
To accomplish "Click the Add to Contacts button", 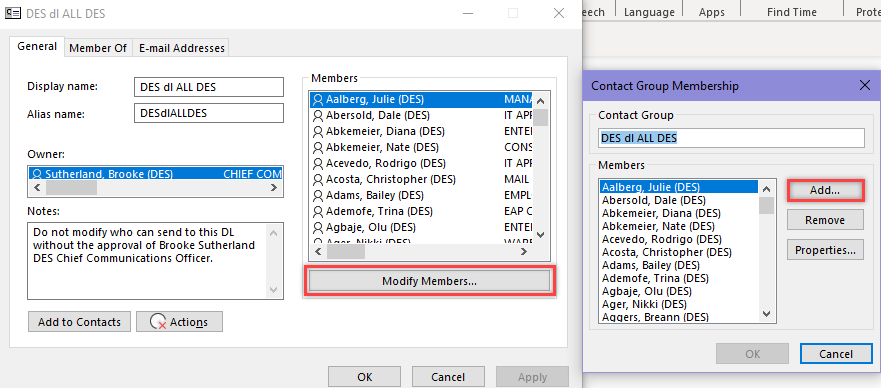I will click(79, 322).
